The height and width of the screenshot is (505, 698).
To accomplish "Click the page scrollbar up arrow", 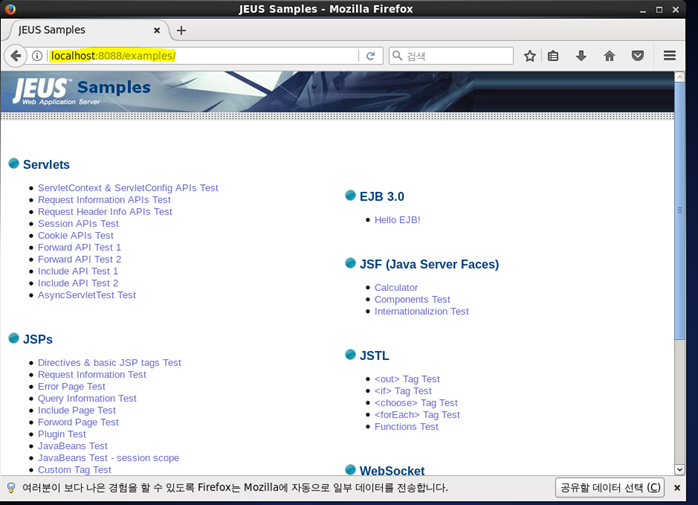I will [679, 77].
